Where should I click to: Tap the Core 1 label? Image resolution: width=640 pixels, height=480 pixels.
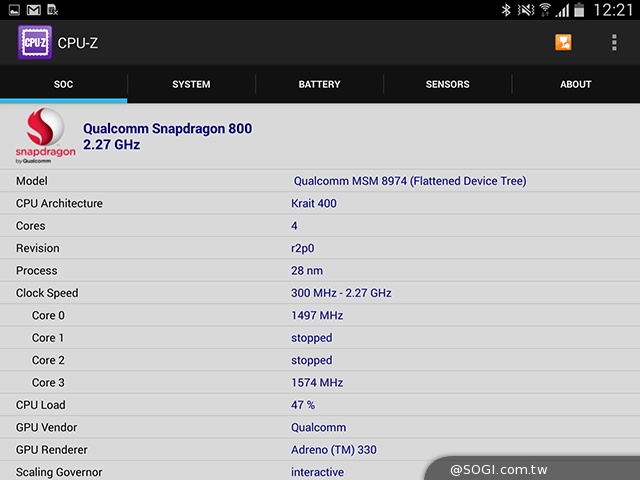(x=48, y=338)
